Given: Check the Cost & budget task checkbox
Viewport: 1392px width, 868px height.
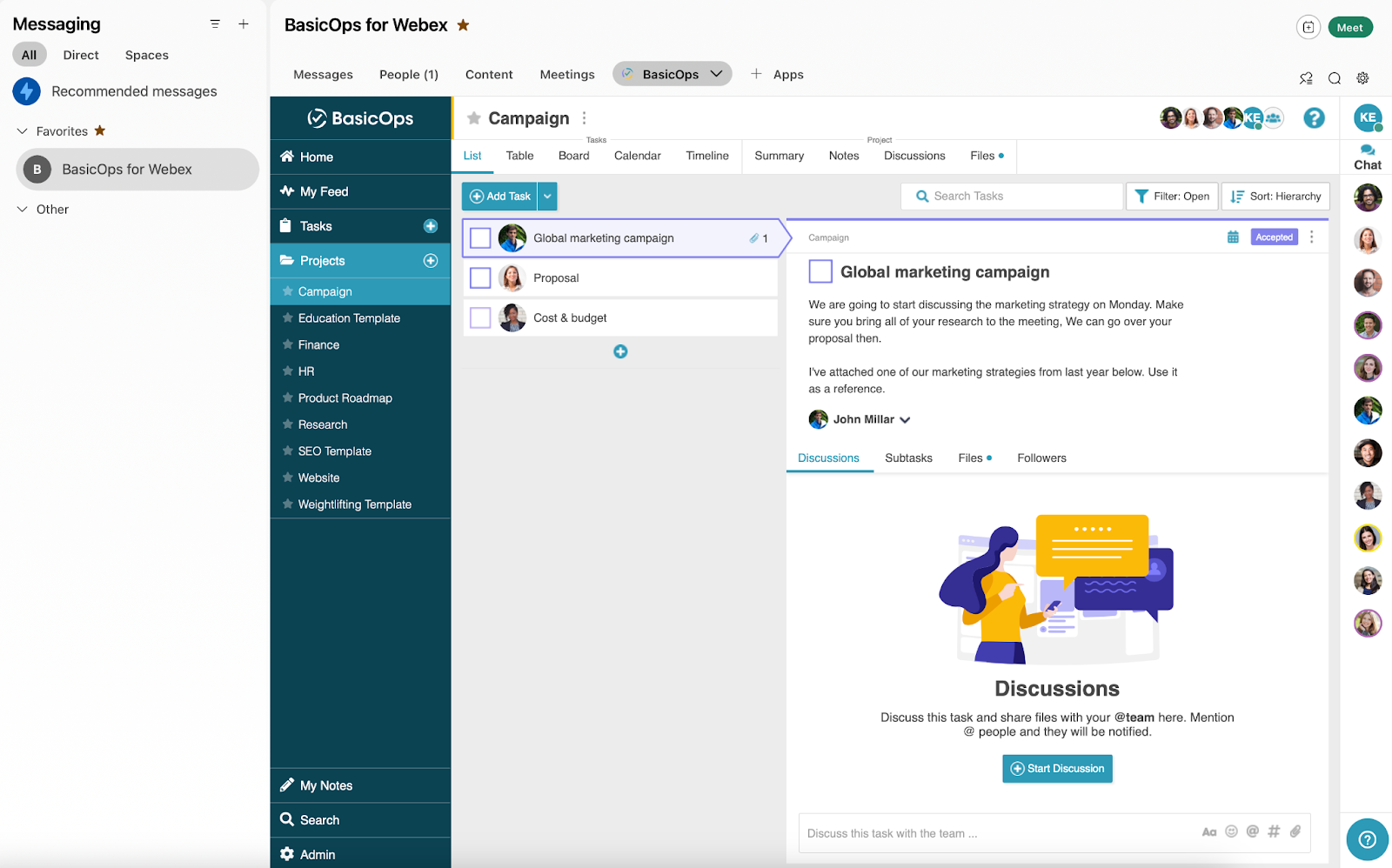Looking at the screenshot, I should point(479,317).
